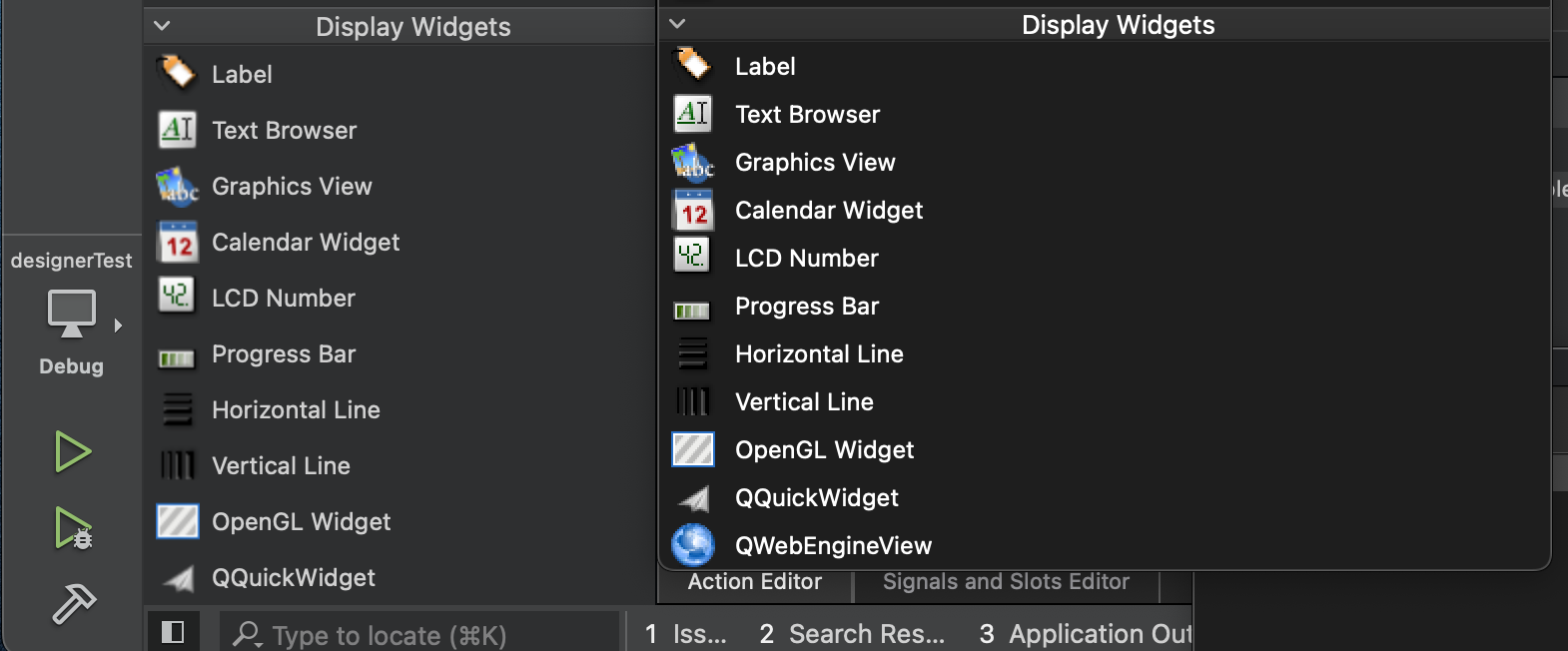
Task: Pick LCD Number icon in left panel
Action: (177, 296)
